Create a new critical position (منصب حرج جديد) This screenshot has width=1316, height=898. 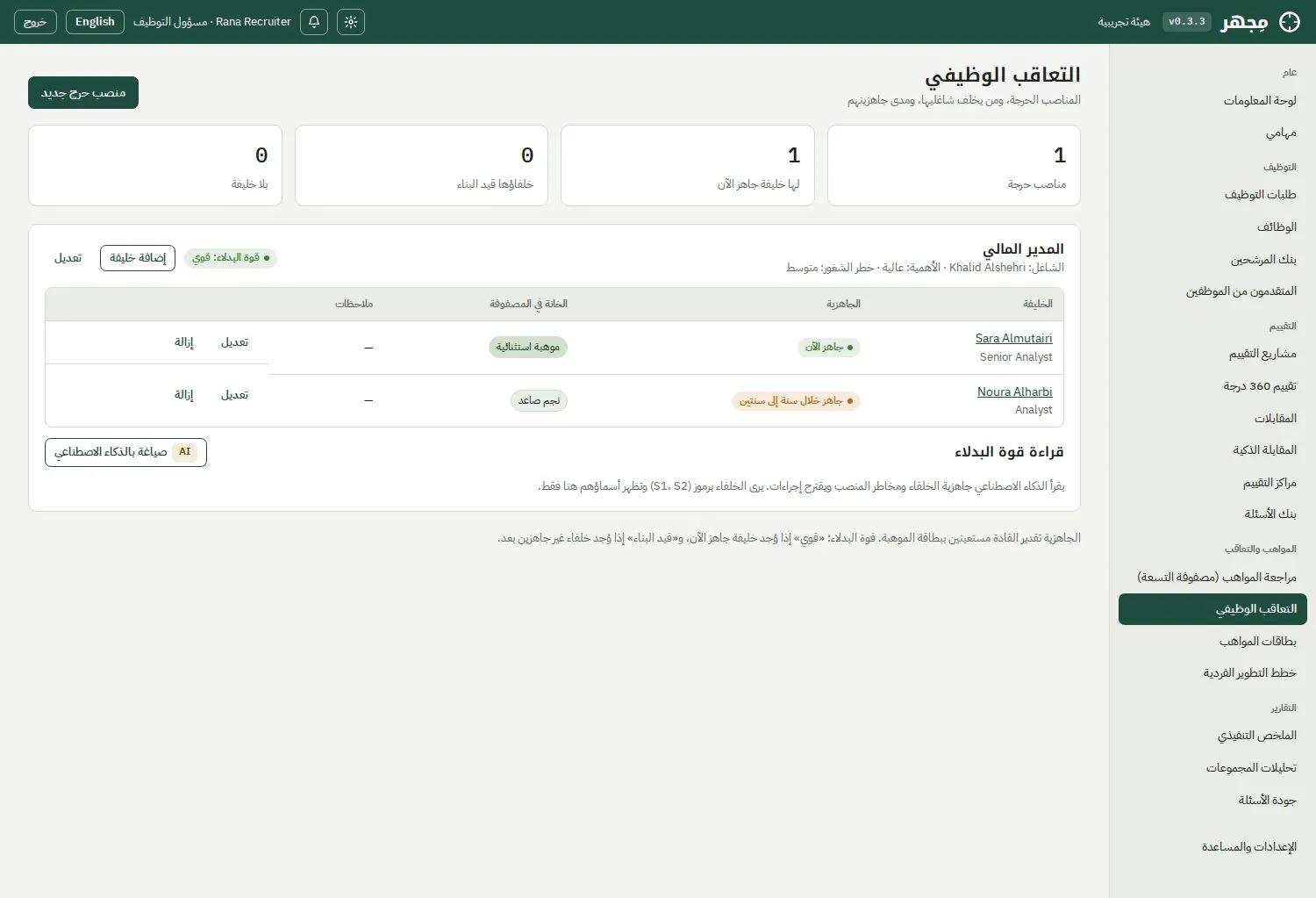83,93
